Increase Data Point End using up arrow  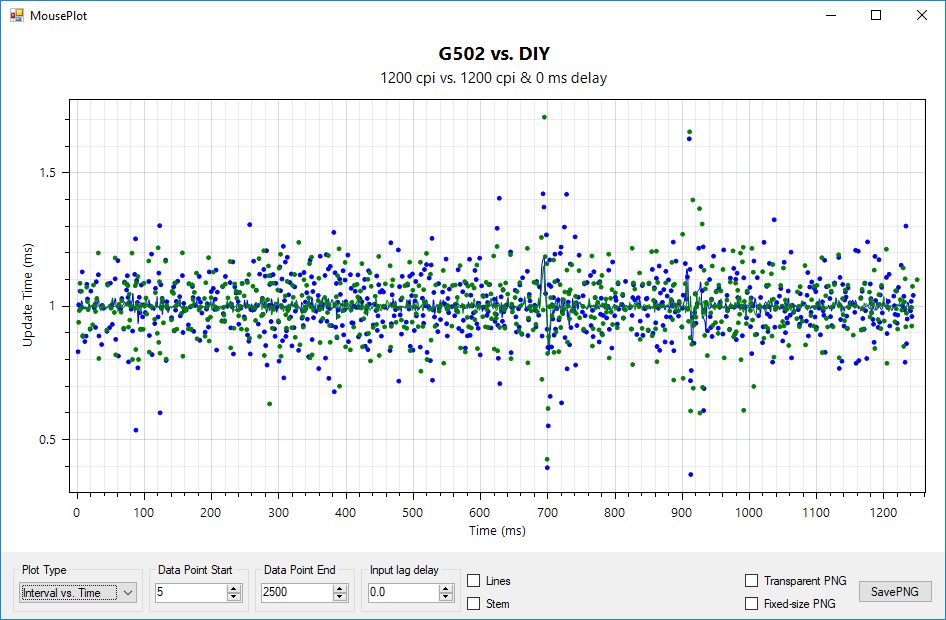click(340, 588)
